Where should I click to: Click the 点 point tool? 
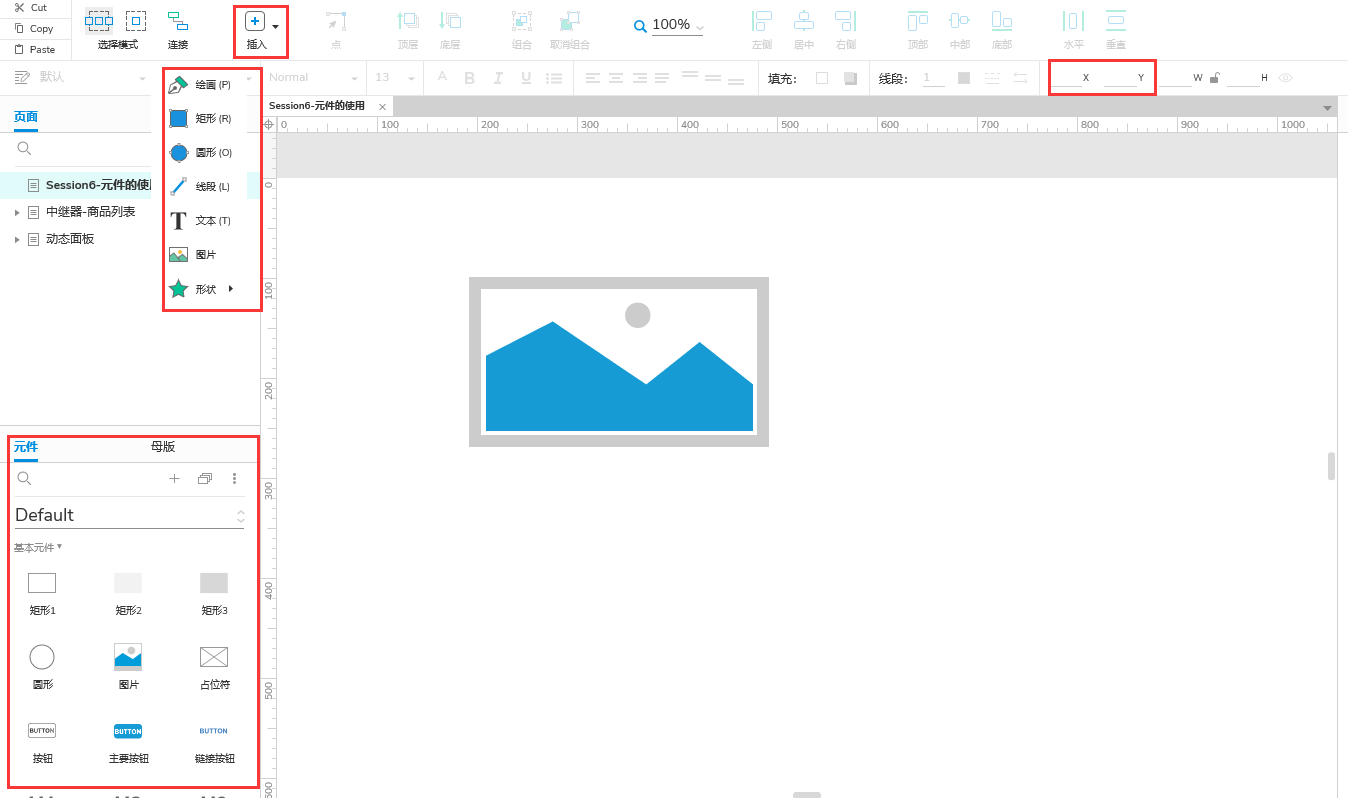click(x=336, y=22)
